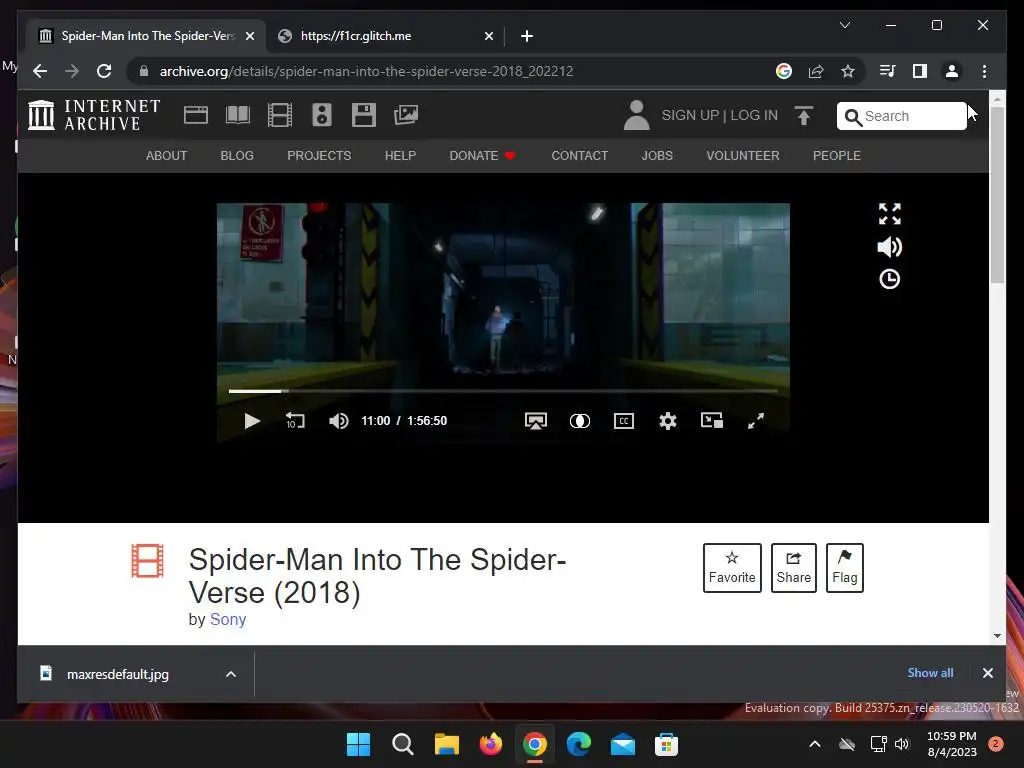1024x768 pixels.
Task: Enter fullscreen on the video player
Action: tap(756, 421)
